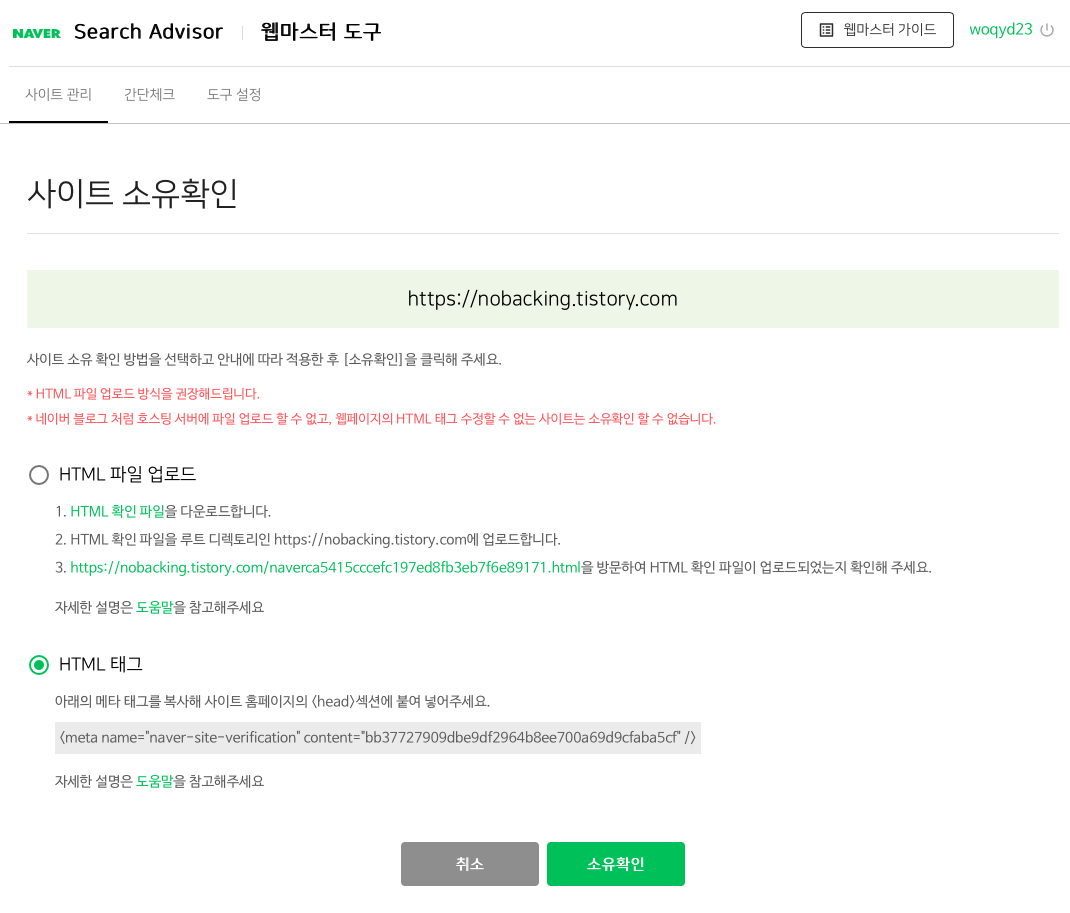This screenshot has height=913, width=1070.
Task: Click the logout power icon next to woqyd23
Action: [x=1047, y=30]
